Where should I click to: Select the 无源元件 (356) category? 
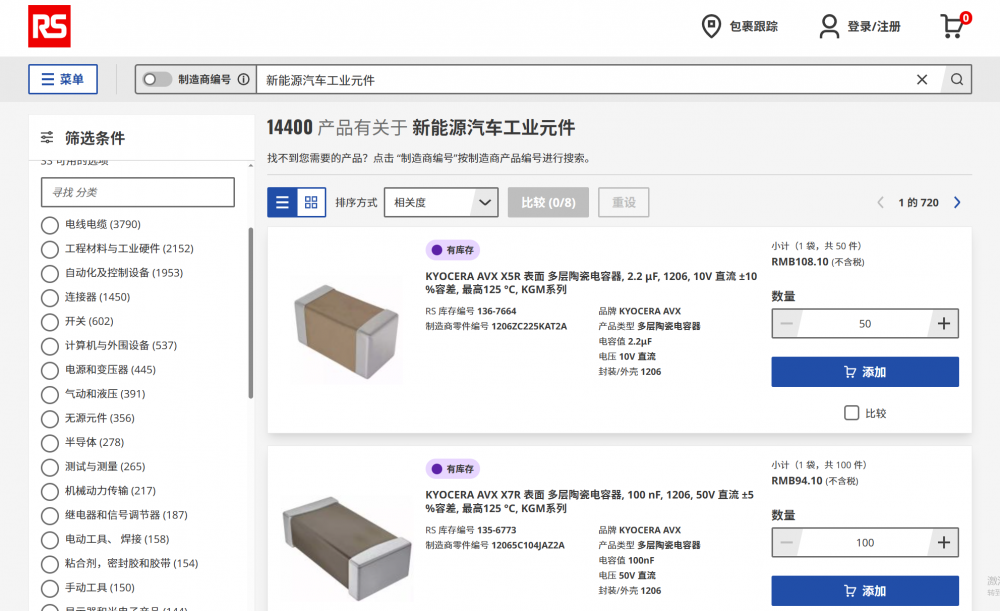point(50,419)
